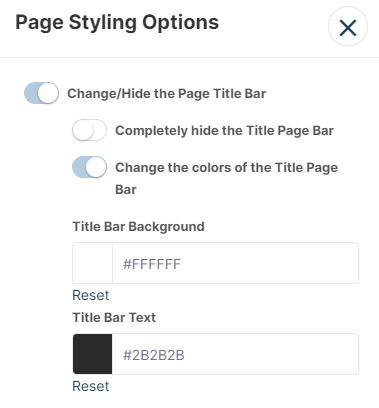Focus the #FFFFFF hex color field
Screen dimensions: 379x408
[235, 263]
